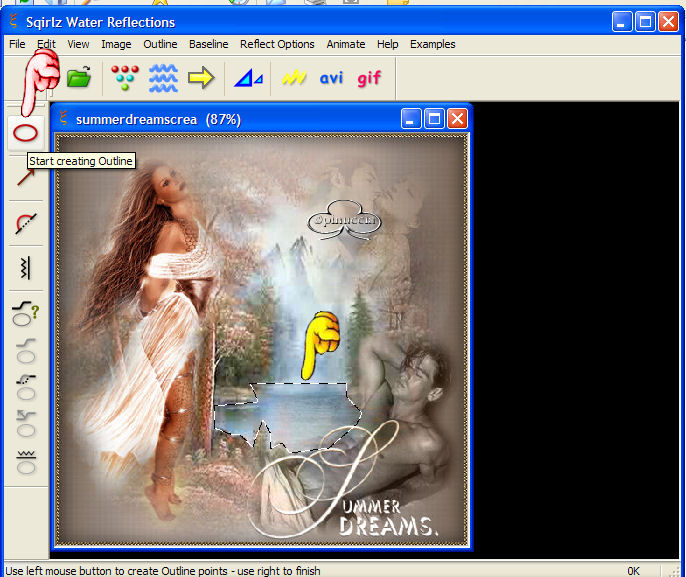Open the Examples menu

433,44
